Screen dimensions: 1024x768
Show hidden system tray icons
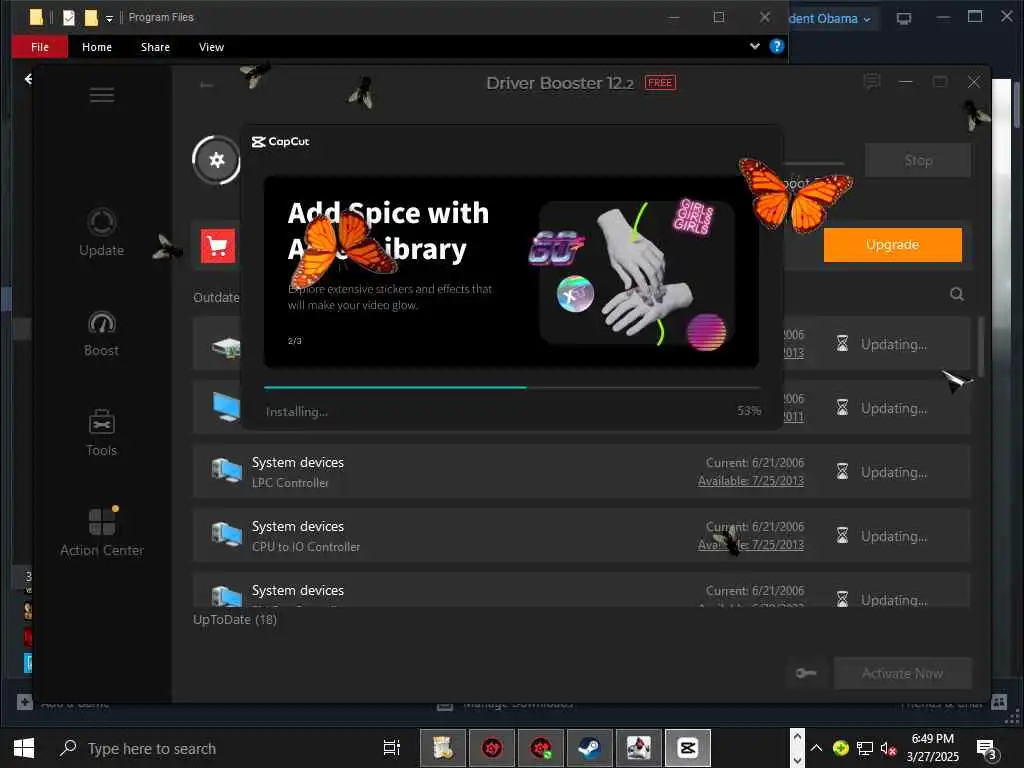point(816,748)
